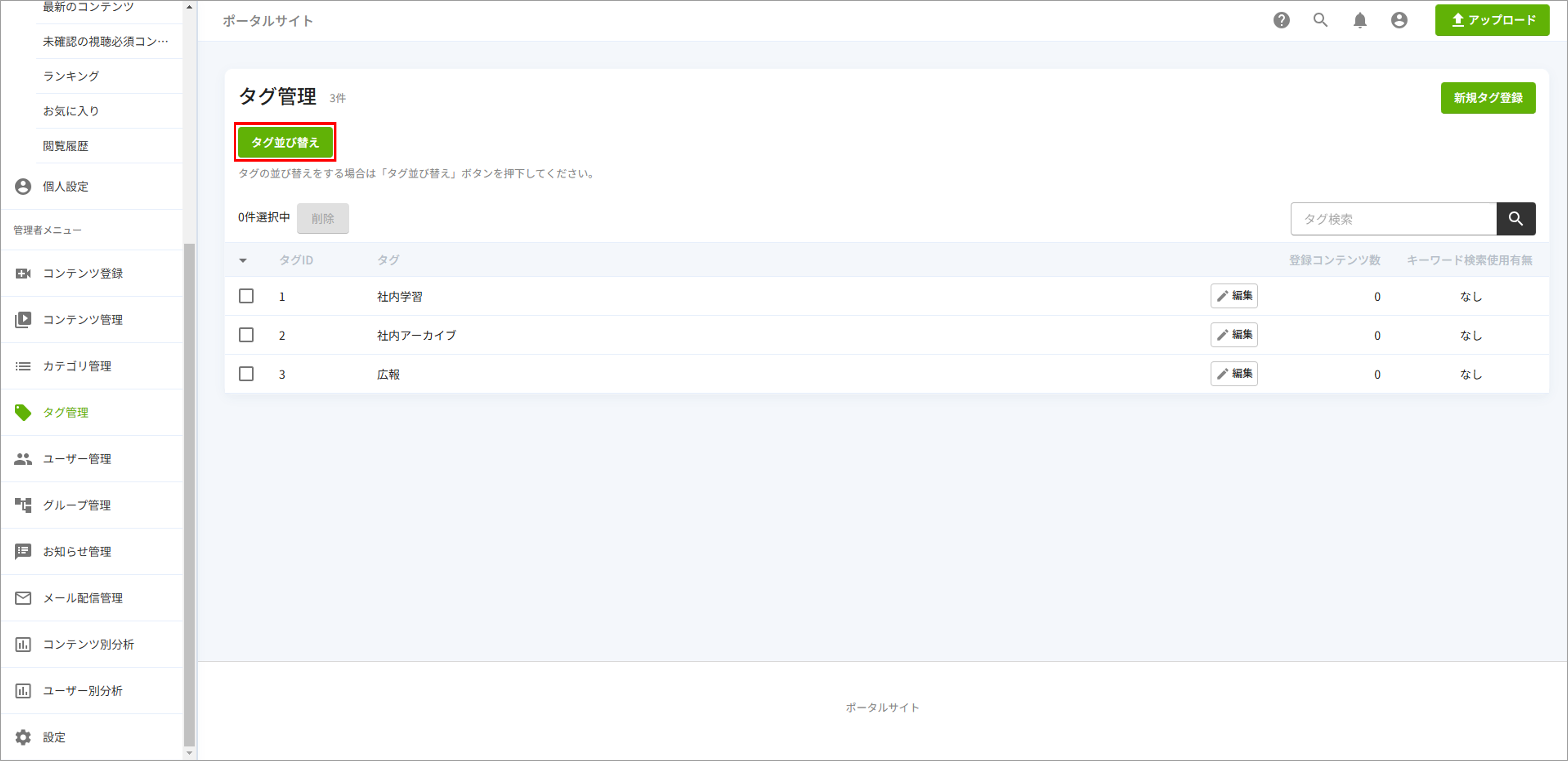Select タグ管理 menu label
The image size is (1568, 761).
[x=65, y=412]
